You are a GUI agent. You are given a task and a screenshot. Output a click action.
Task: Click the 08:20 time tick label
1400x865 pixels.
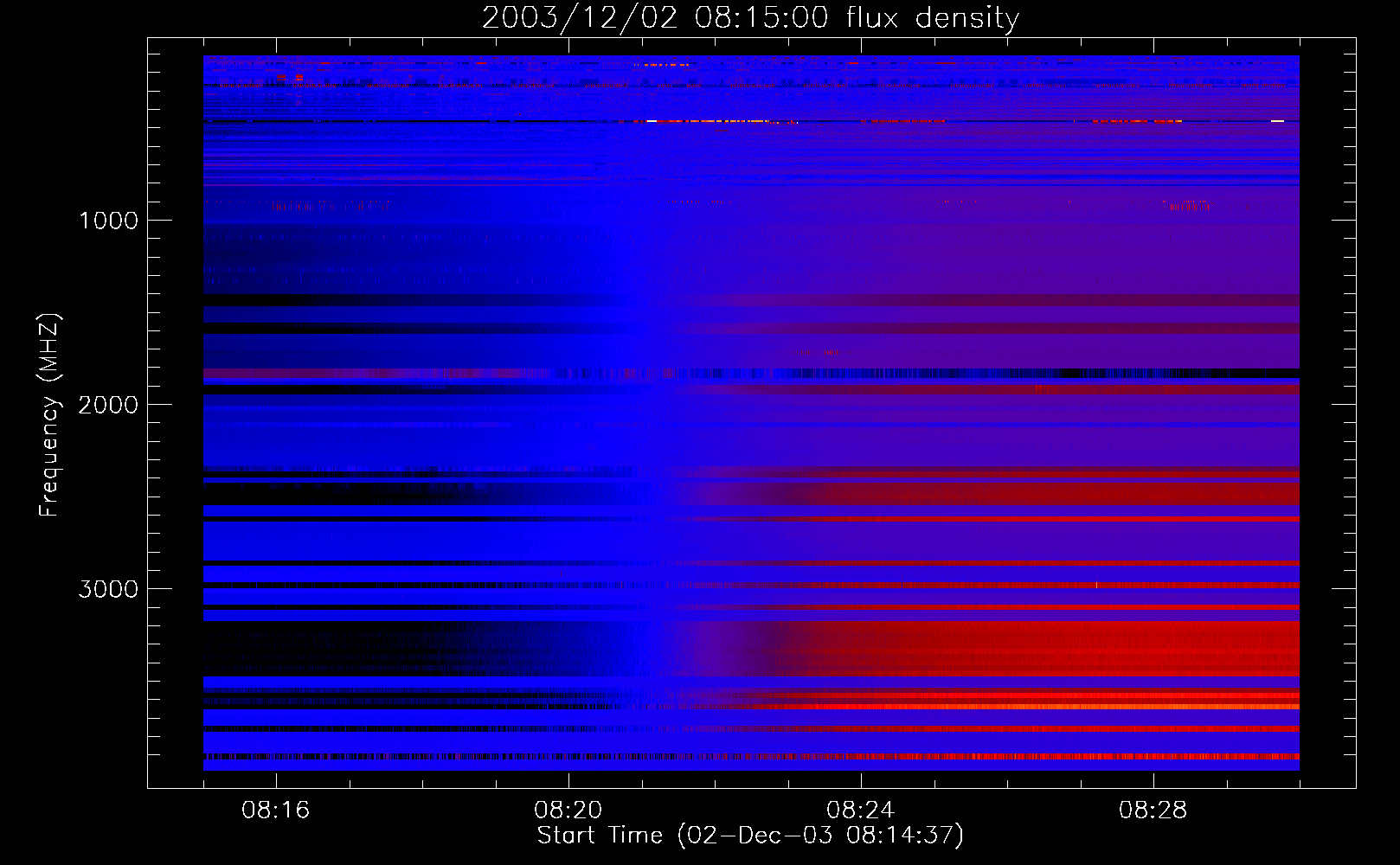pyautogui.click(x=568, y=811)
